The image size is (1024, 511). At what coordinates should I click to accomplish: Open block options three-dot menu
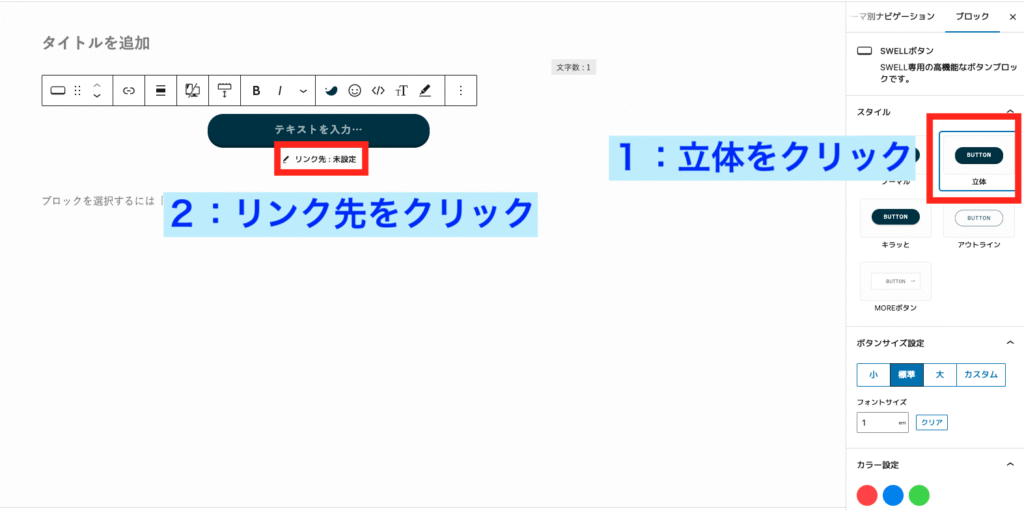(460, 91)
